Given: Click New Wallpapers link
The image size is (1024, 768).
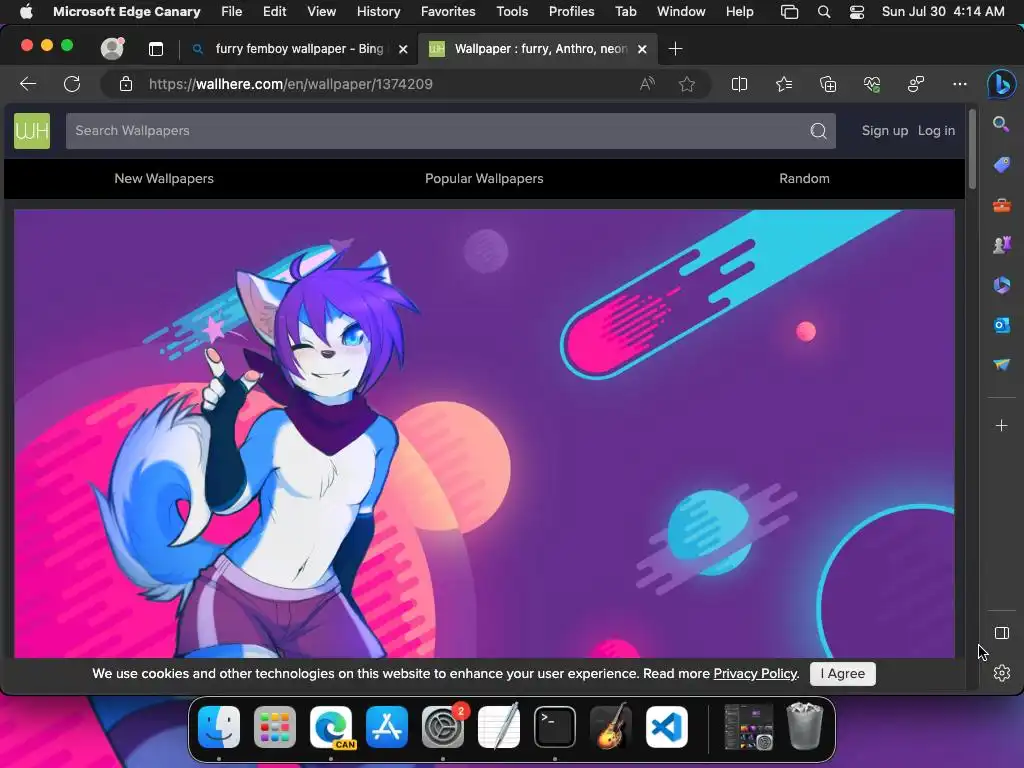Looking at the screenshot, I should coord(164,178).
